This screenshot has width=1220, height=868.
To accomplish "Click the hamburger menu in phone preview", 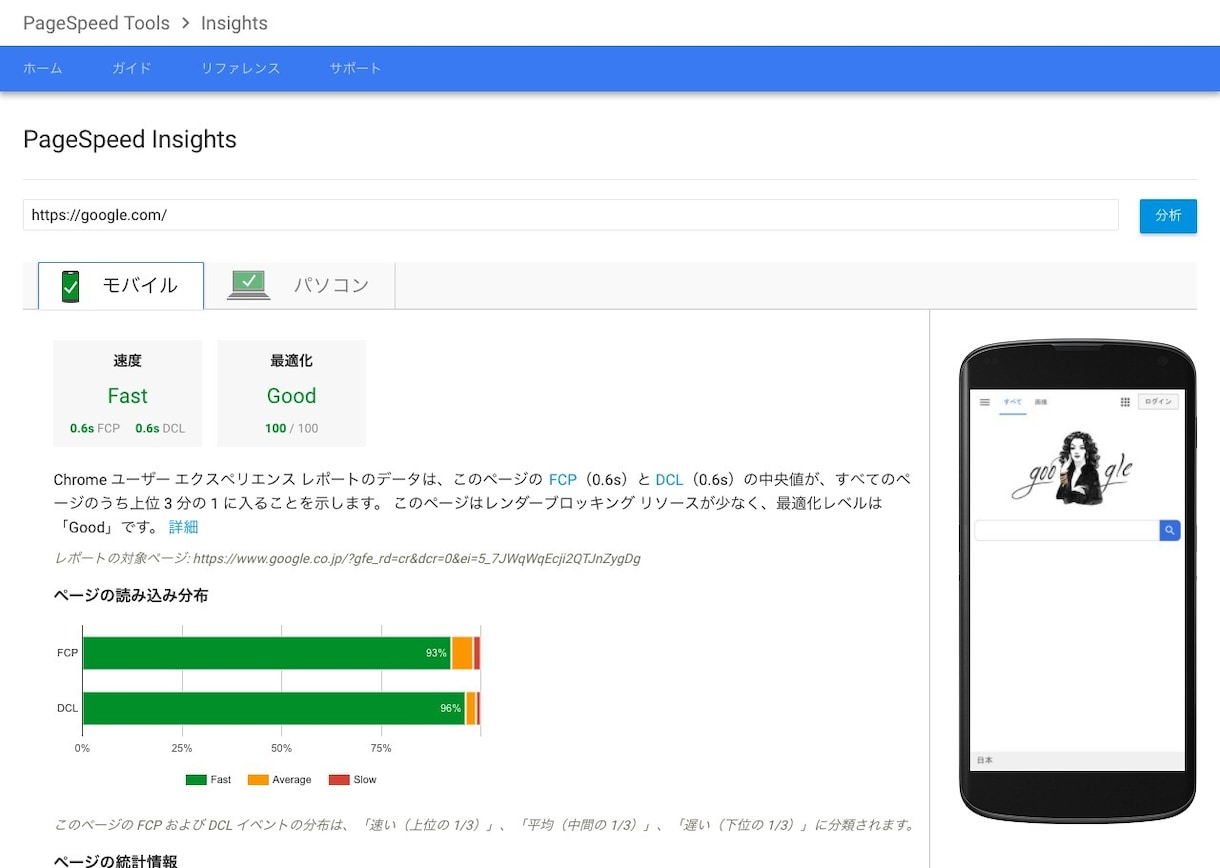I will pos(985,402).
